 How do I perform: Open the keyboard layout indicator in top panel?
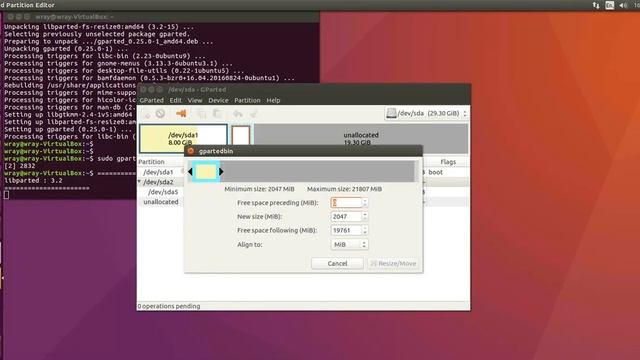(x=609, y=5)
